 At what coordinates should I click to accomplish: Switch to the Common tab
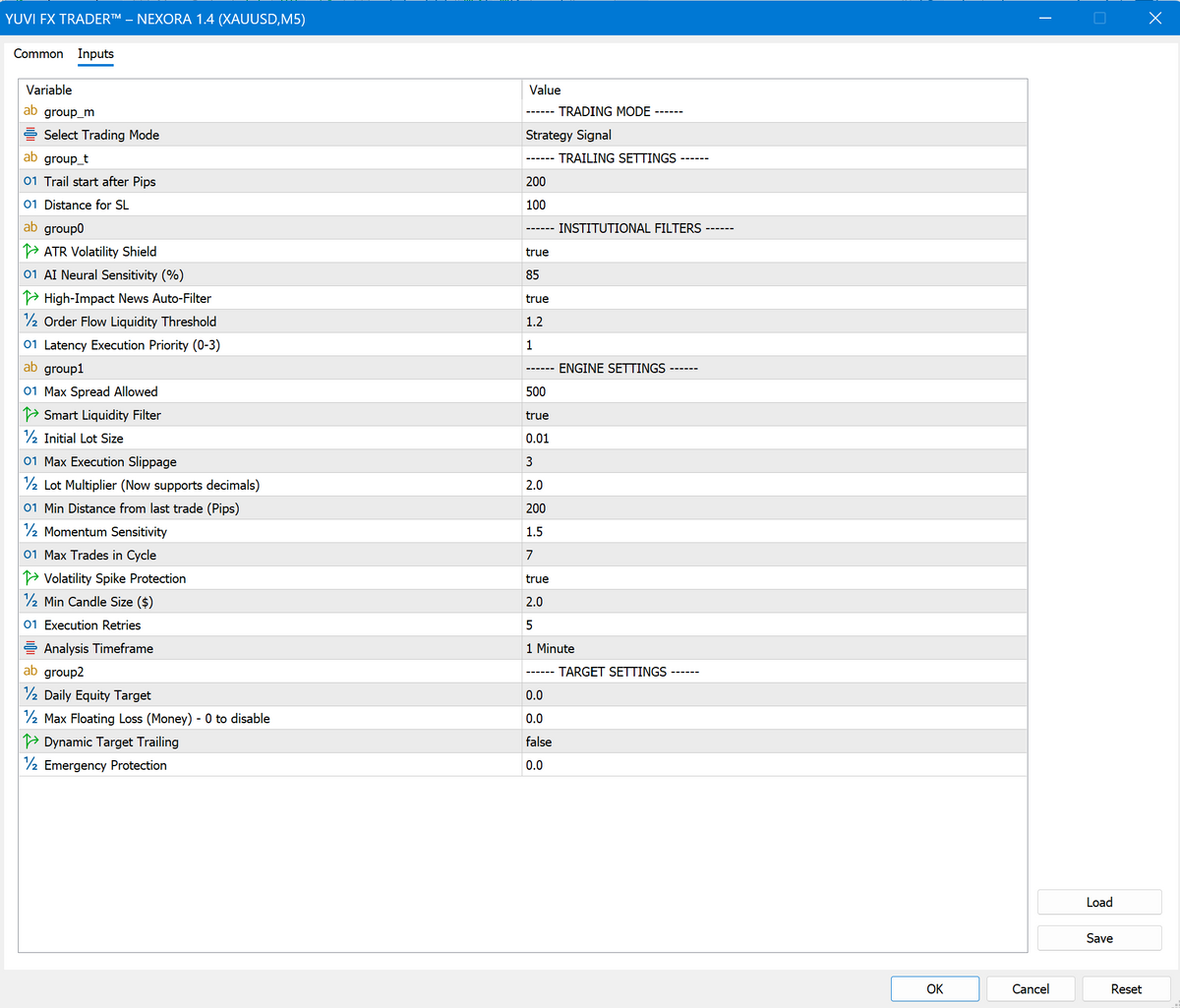pos(38,54)
